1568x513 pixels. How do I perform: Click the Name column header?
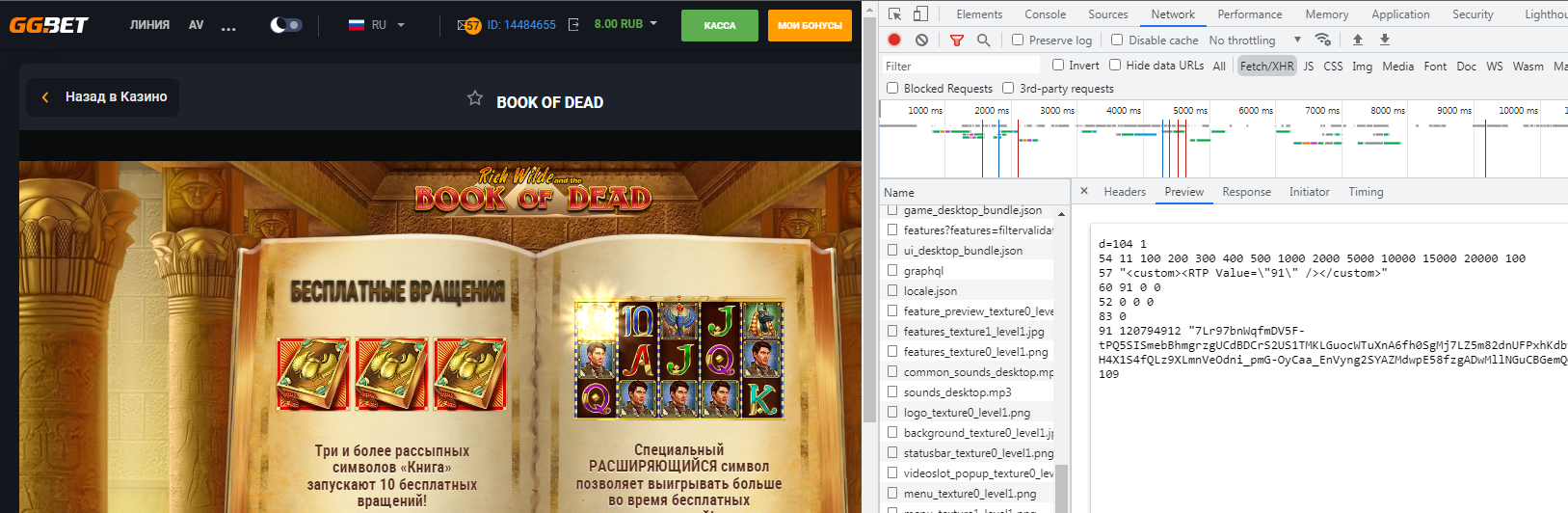[973, 192]
